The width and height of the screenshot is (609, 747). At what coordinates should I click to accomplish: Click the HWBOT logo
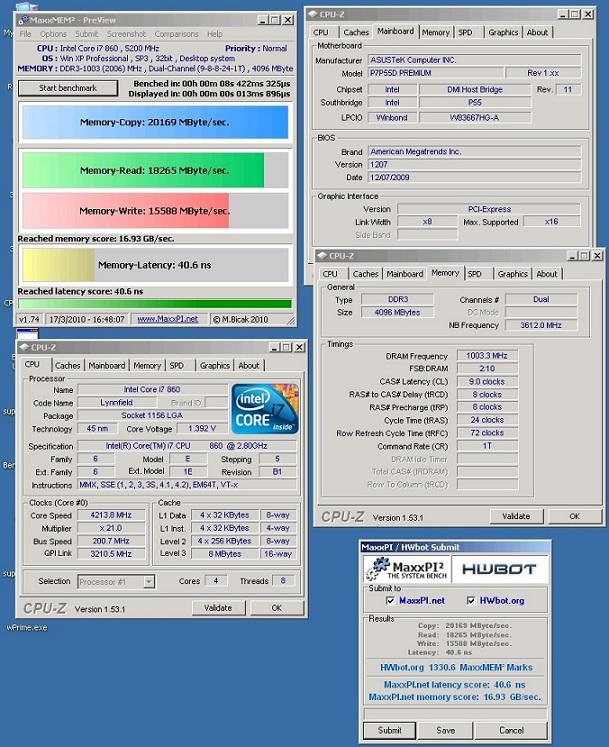(x=499, y=569)
